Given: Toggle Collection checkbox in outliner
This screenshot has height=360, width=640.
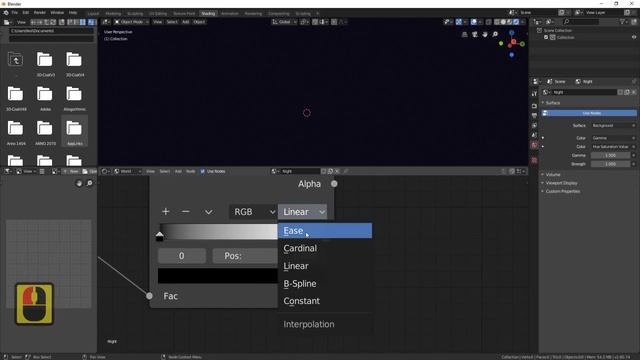Looking at the screenshot, I should pyautogui.click(x=546, y=37).
